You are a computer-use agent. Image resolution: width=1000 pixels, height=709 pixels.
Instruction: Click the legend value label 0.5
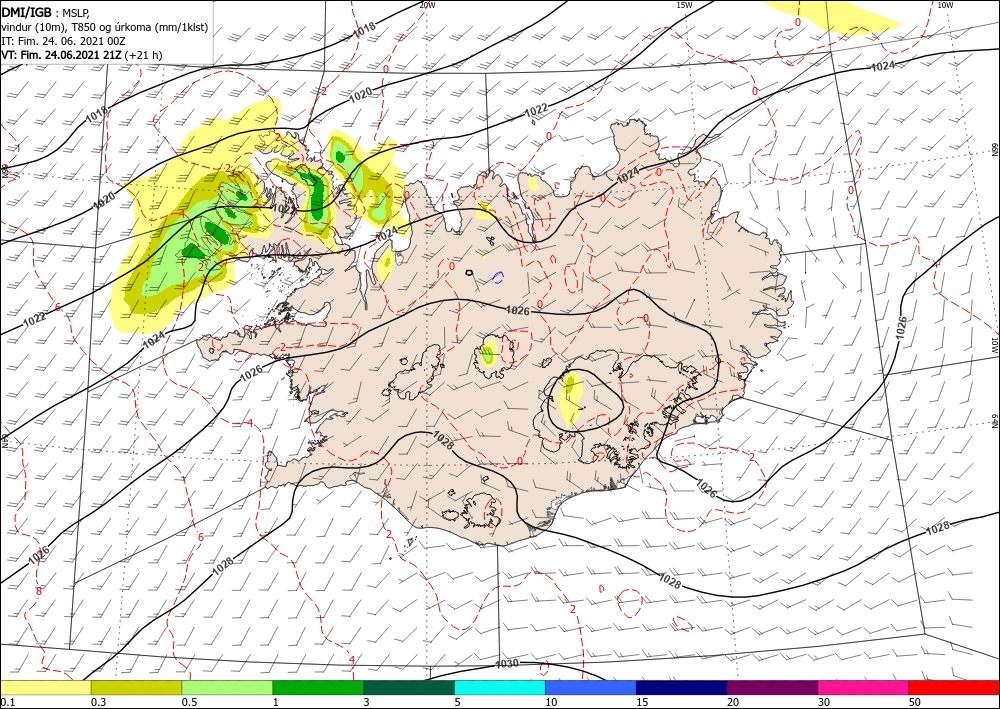[189, 702]
